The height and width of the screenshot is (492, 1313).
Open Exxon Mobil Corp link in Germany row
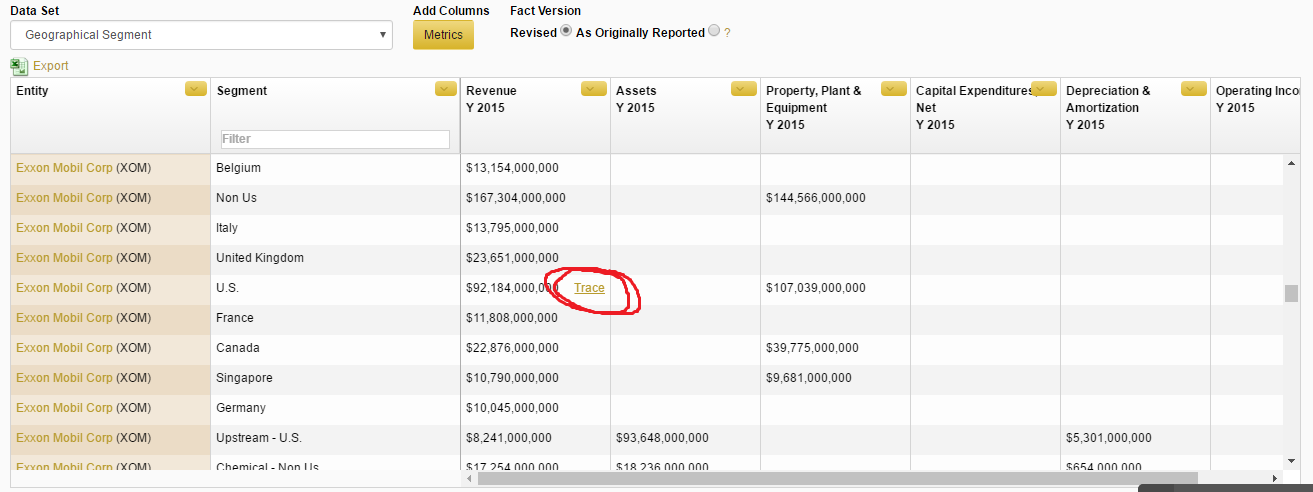(x=64, y=408)
